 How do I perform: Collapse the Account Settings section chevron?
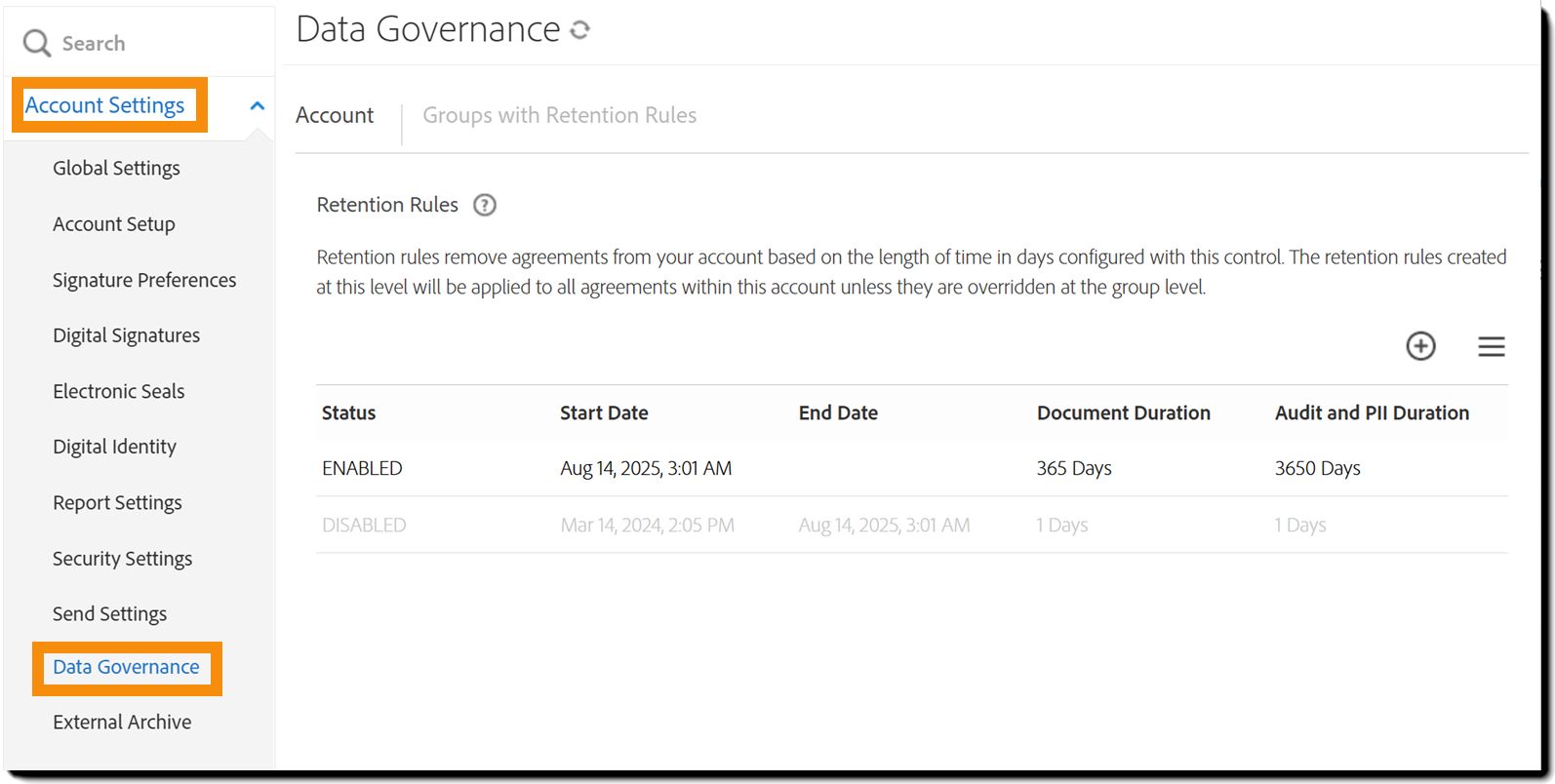tap(258, 105)
